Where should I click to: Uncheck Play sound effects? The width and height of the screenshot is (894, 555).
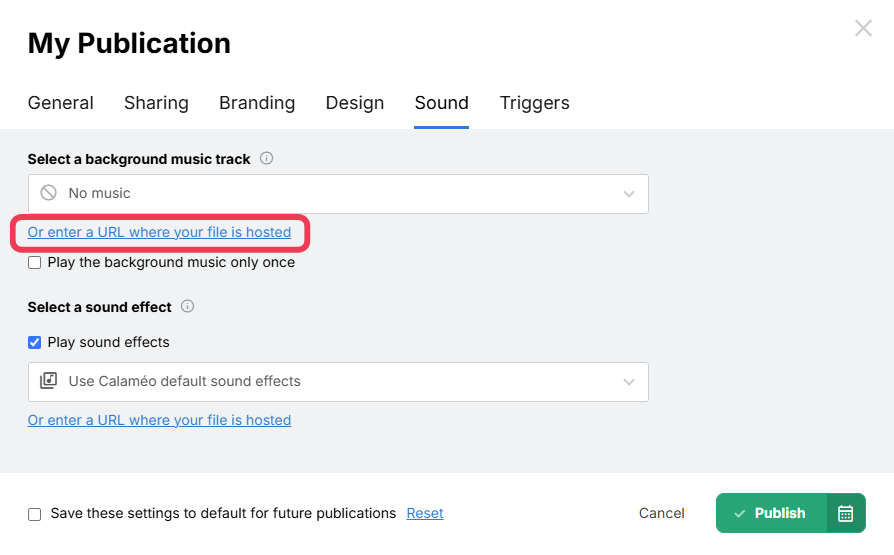35,342
